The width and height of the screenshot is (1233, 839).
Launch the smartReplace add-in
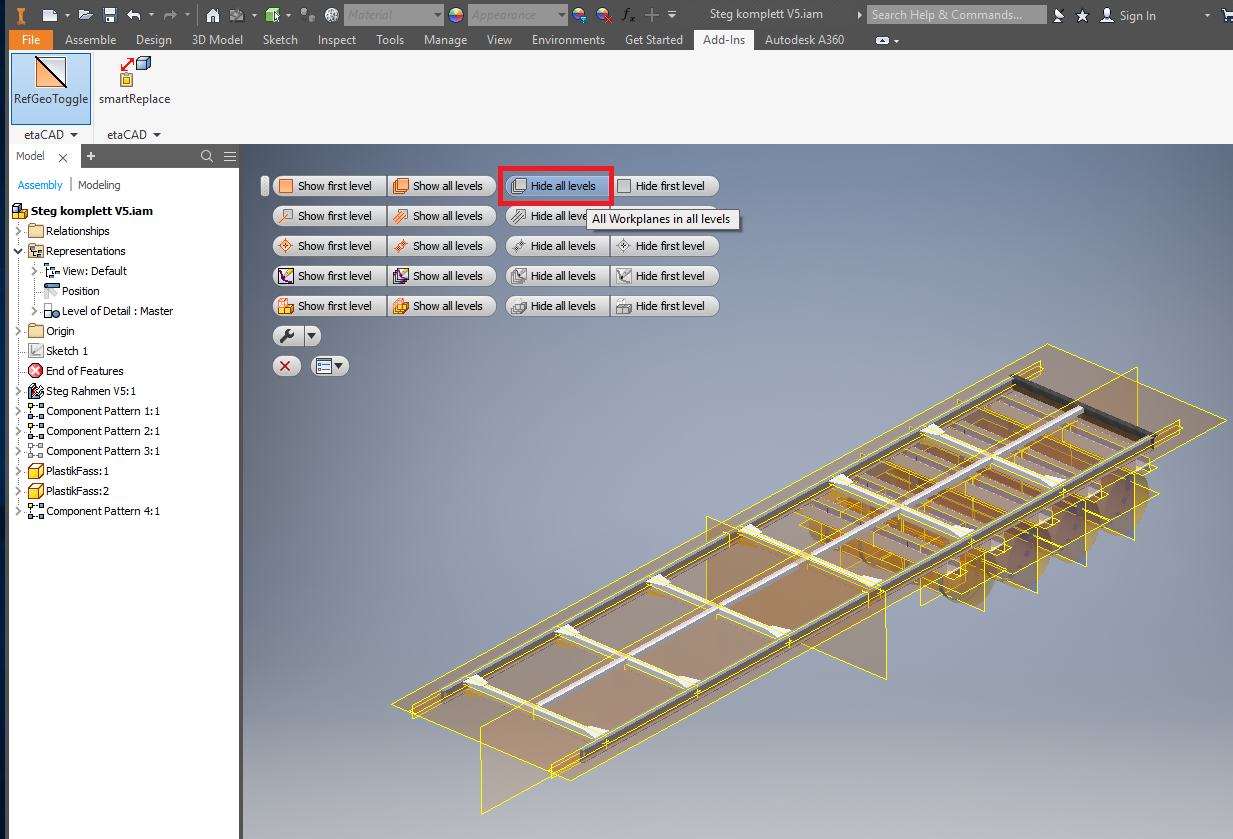click(134, 82)
